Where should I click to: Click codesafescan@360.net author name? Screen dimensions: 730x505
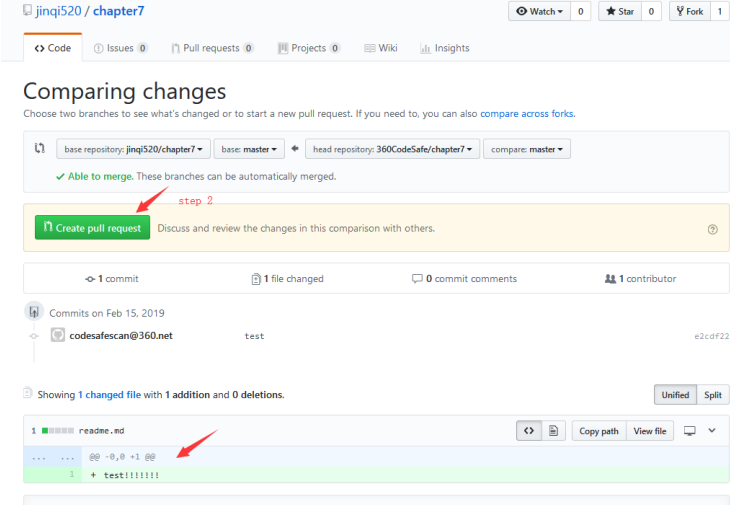[x=121, y=336]
